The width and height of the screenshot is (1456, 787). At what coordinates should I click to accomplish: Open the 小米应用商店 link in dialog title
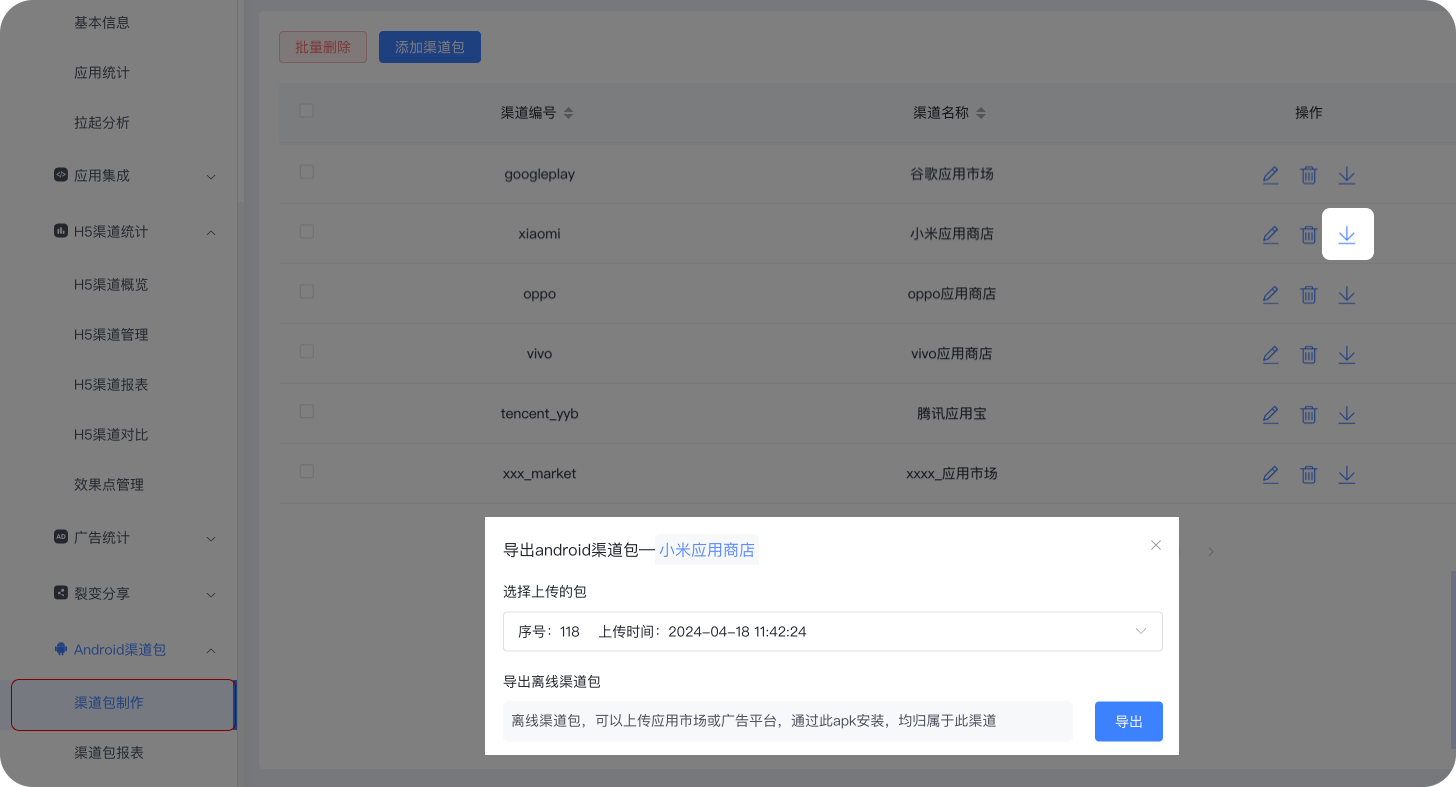[x=707, y=550]
